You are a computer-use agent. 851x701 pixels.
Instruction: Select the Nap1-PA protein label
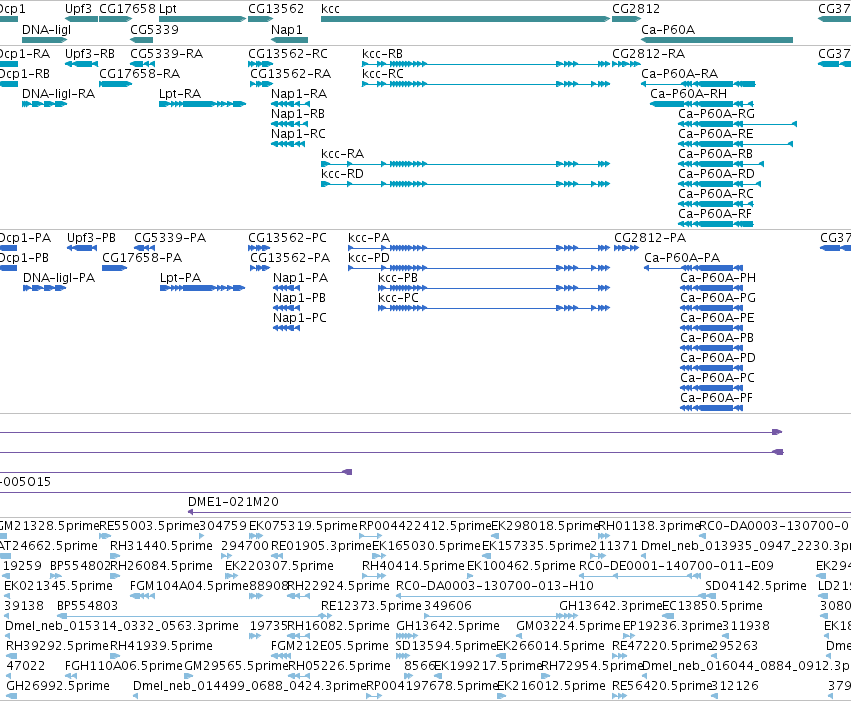pos(300,278)
